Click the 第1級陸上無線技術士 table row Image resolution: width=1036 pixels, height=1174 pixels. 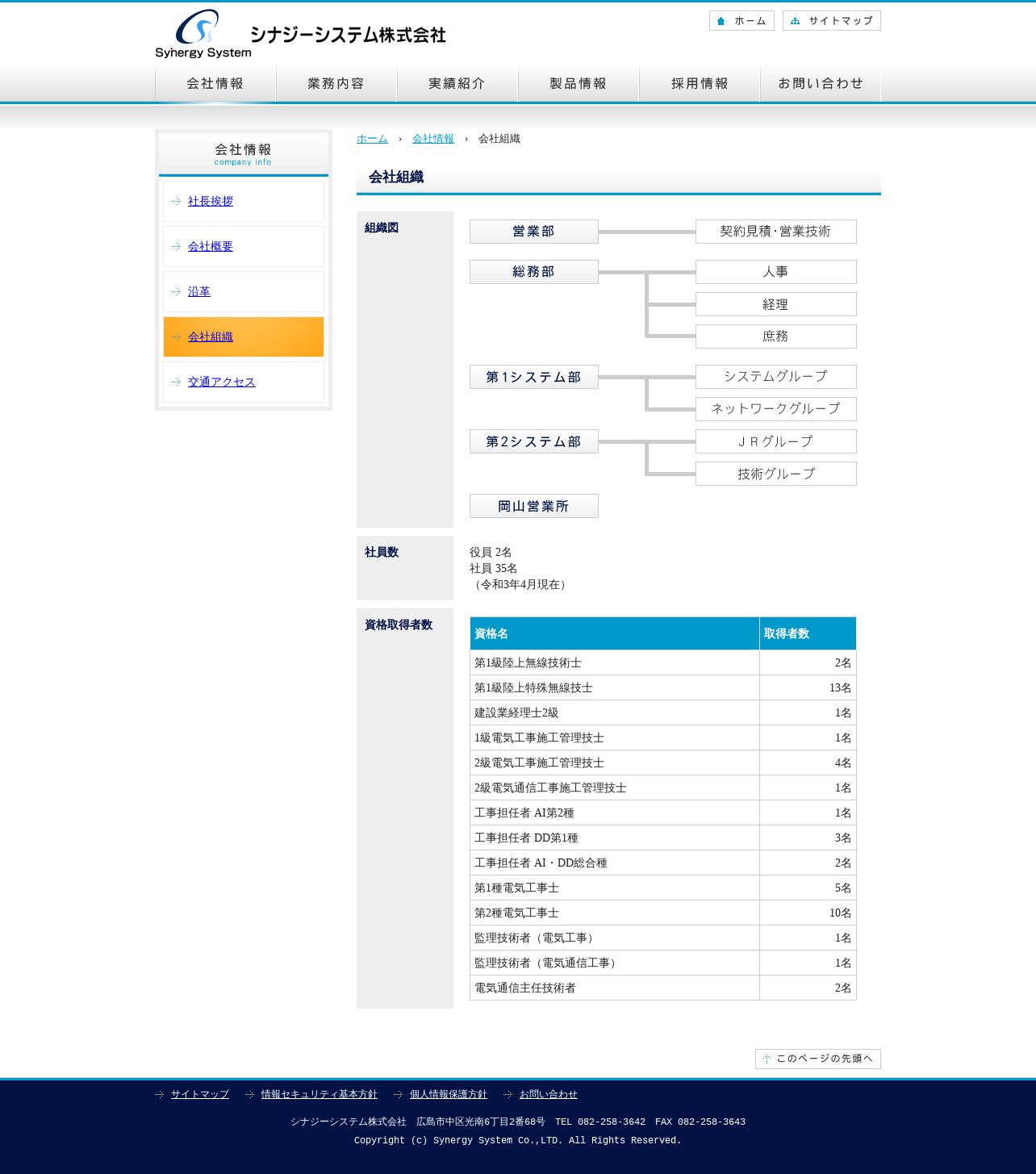click(x=663, y=662)
